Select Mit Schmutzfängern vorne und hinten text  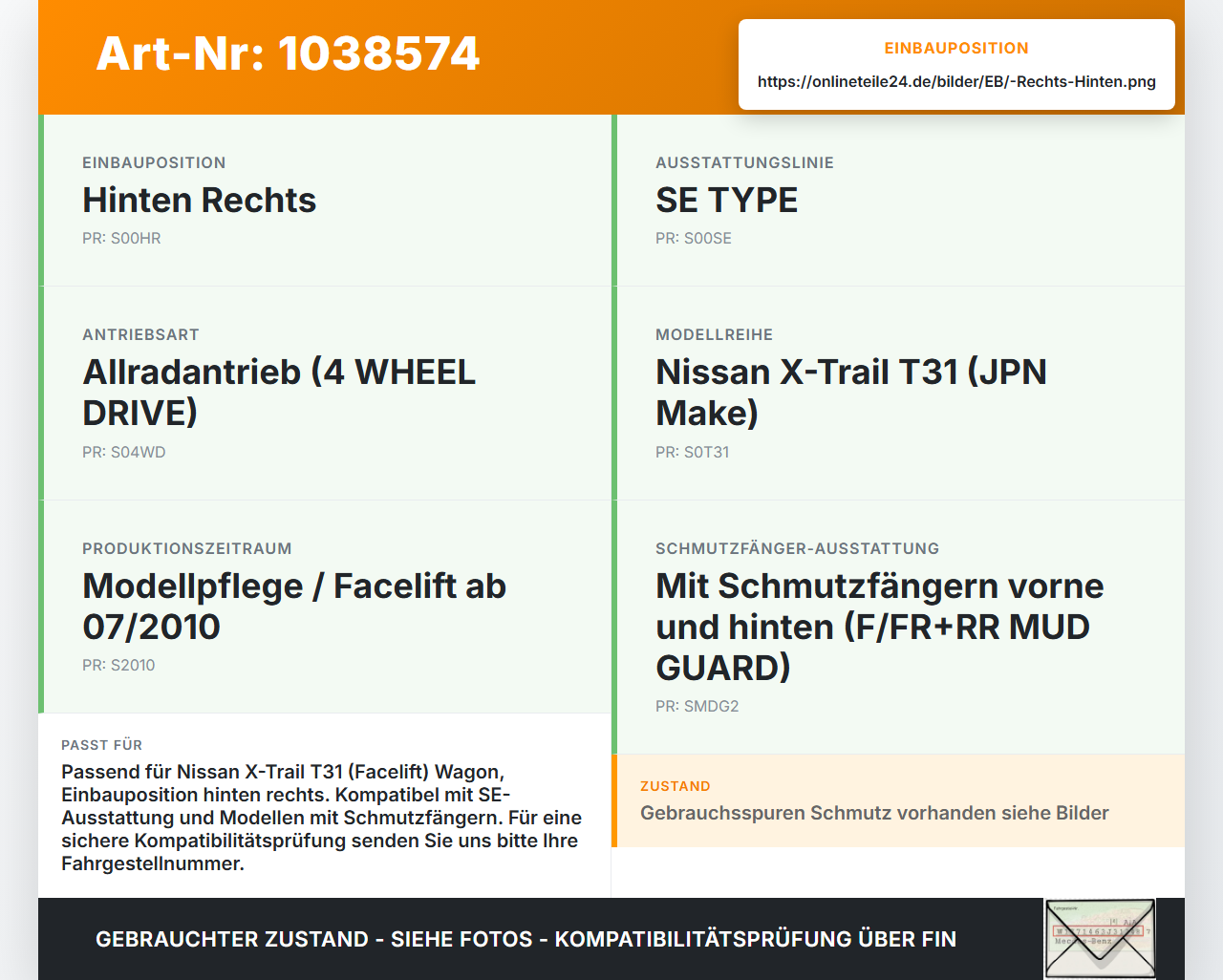point(880,627)
